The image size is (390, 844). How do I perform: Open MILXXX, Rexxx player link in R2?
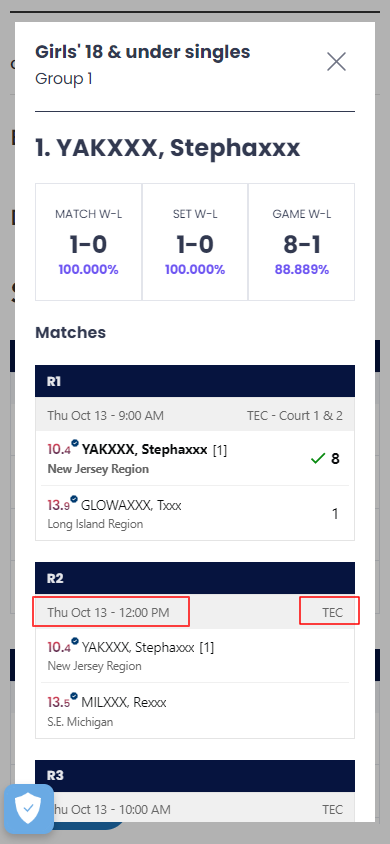coord(124,702)
